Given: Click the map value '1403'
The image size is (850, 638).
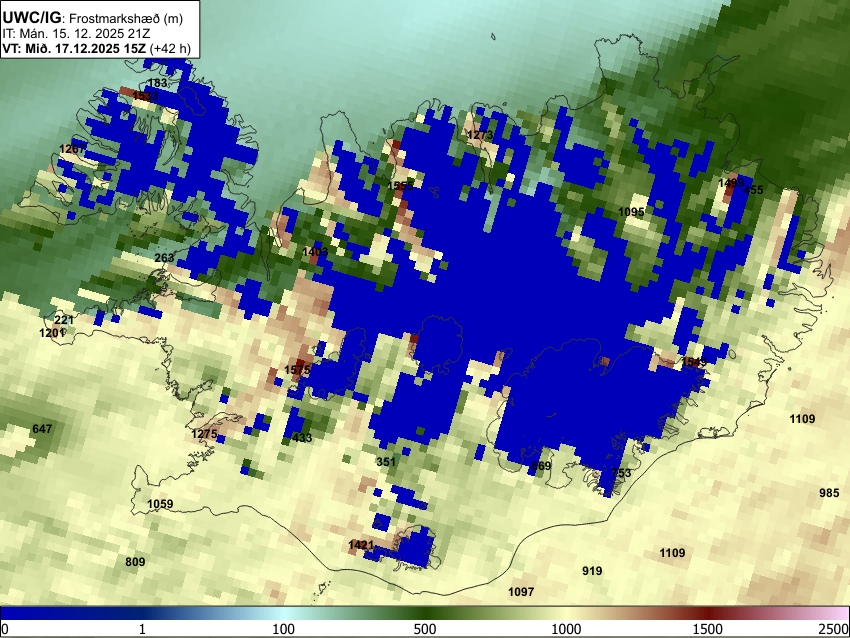Looking at the screenshot, I should point(315,252).
